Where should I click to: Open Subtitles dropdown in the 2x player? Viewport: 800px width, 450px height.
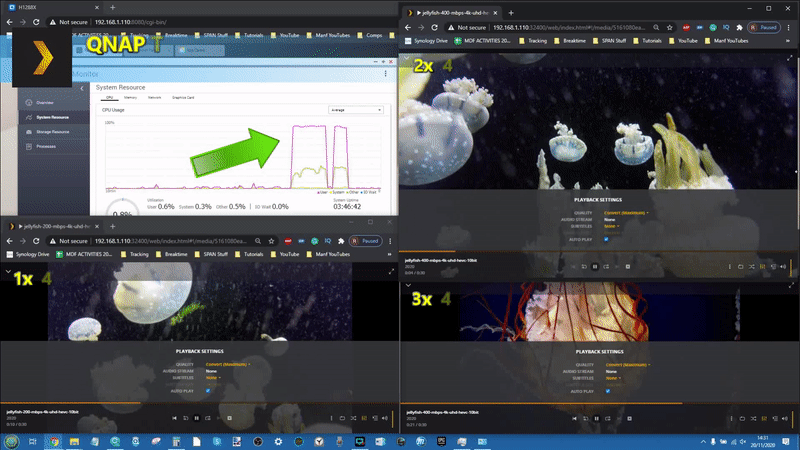tap(612, 226)
